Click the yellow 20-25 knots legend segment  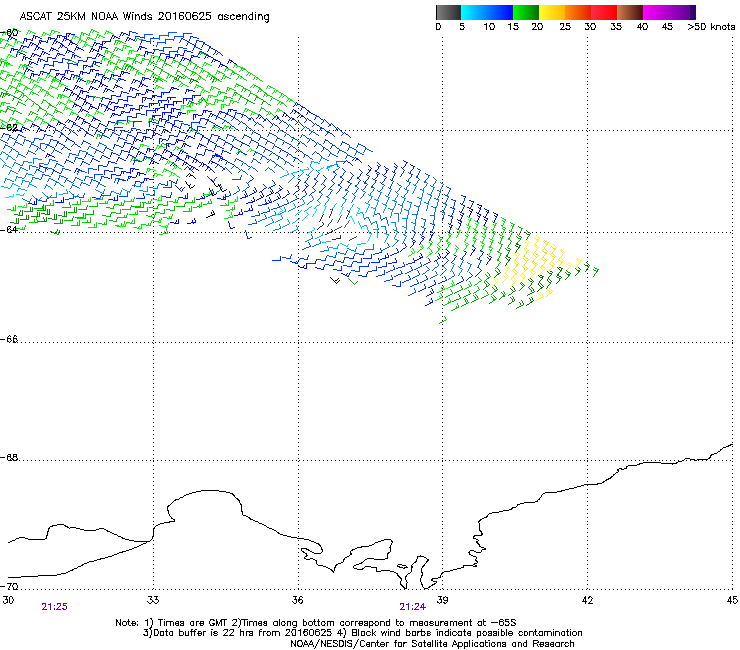point(552,12)
